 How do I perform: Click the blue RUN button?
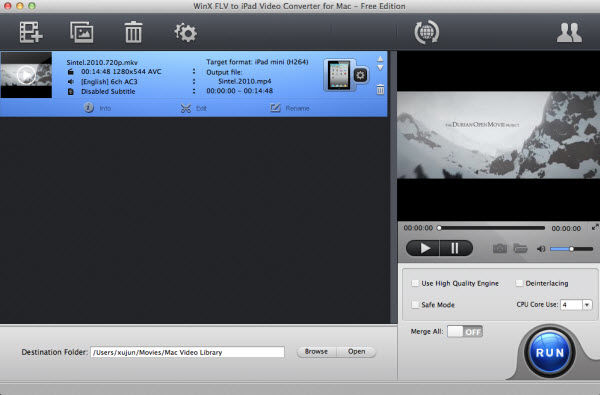pyautogui.click(x=549, y=352)
